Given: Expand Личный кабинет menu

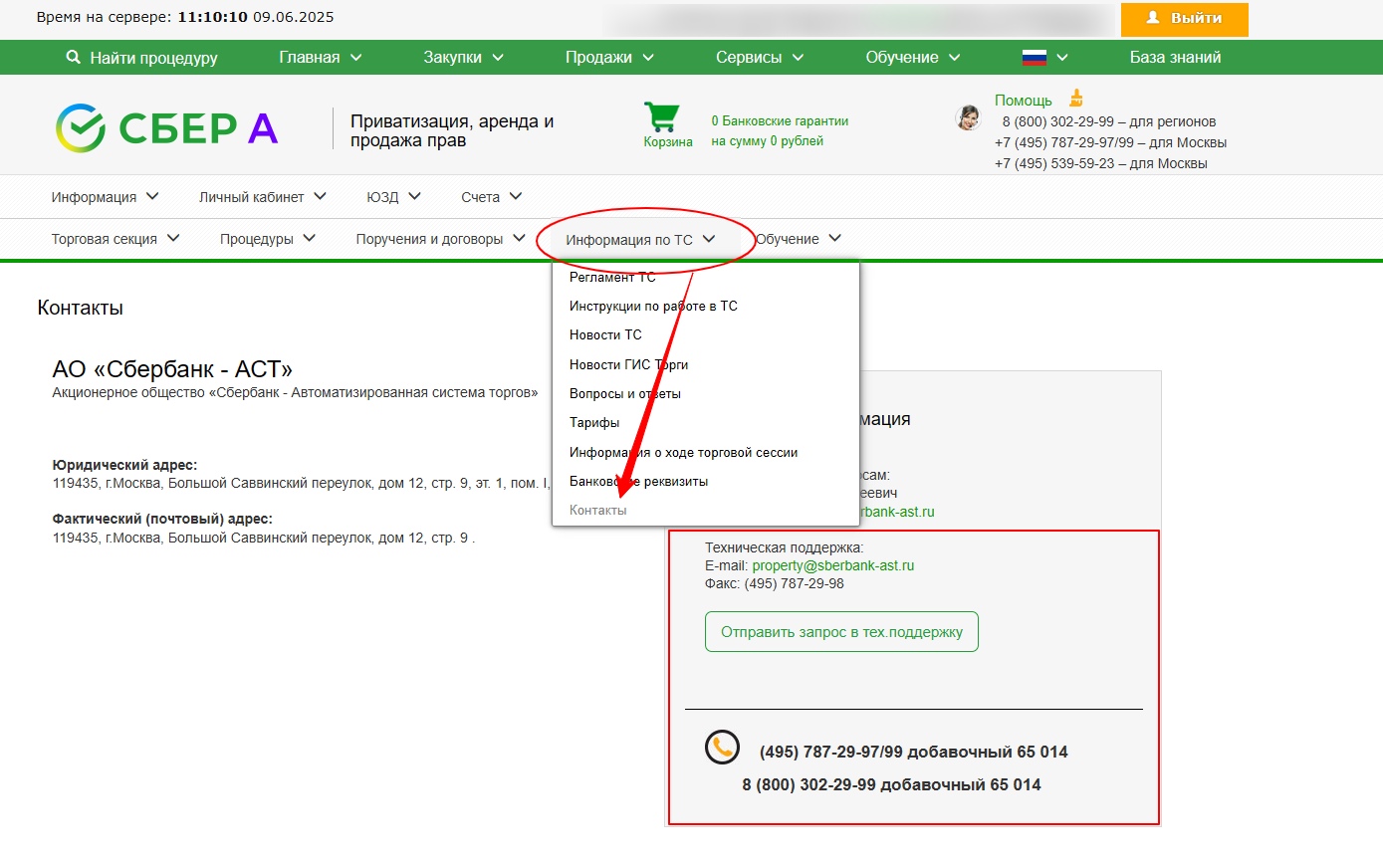Looking at the screenshot, I should pos(263,197).
